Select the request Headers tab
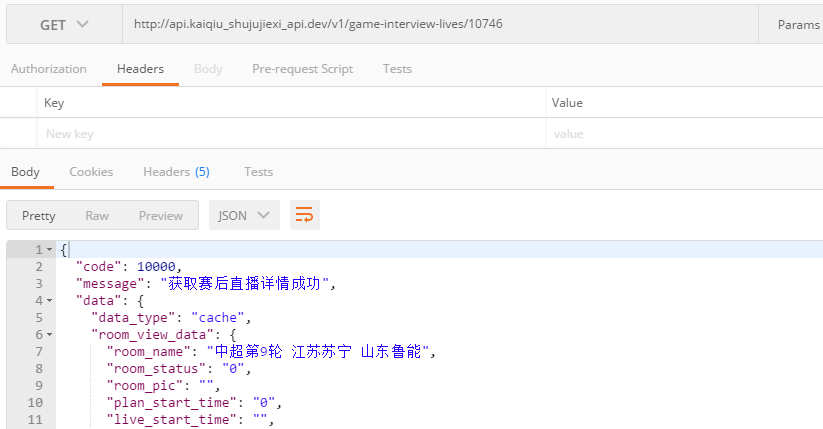Viewport: 823px width, 429px height. point(140,69)
